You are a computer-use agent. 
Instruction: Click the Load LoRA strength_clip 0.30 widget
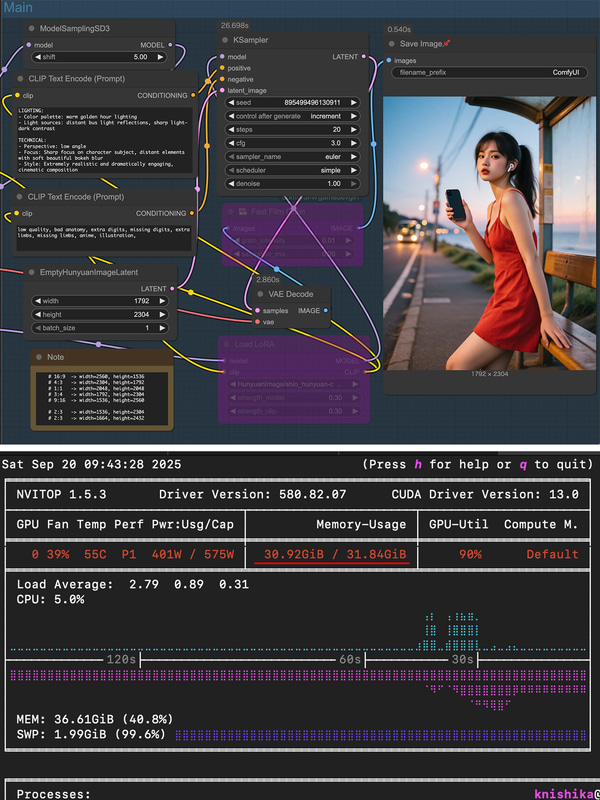pyautogui.click(x=293, y=411)
